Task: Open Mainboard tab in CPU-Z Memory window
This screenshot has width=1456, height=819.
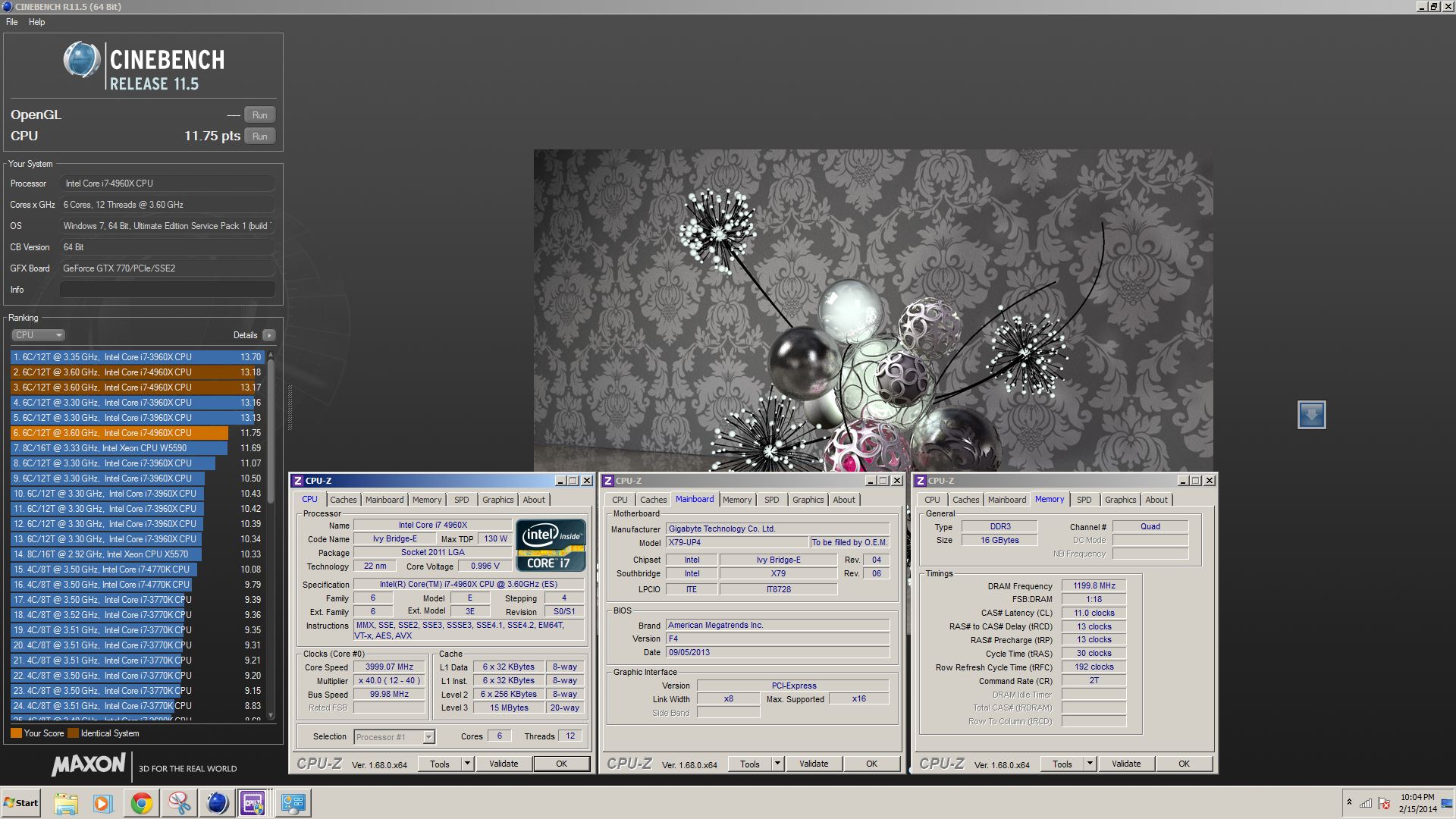Action: 1006,500
